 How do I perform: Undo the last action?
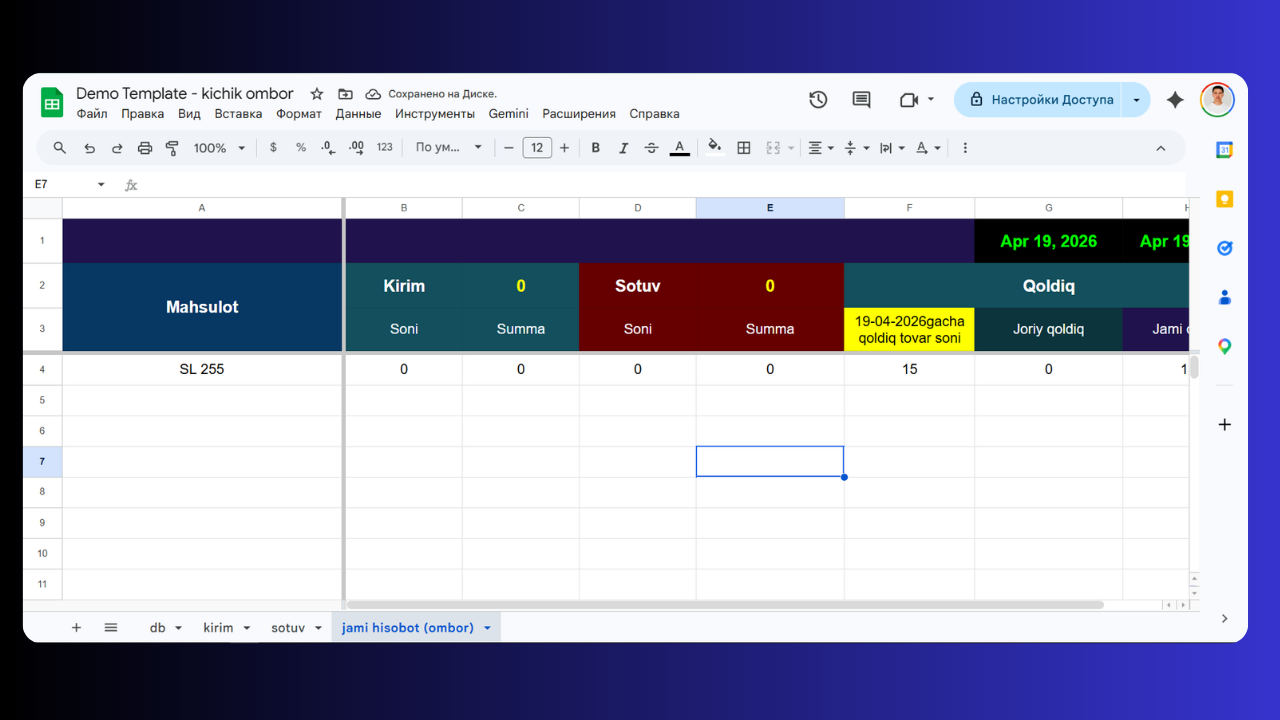click(89, 148)
